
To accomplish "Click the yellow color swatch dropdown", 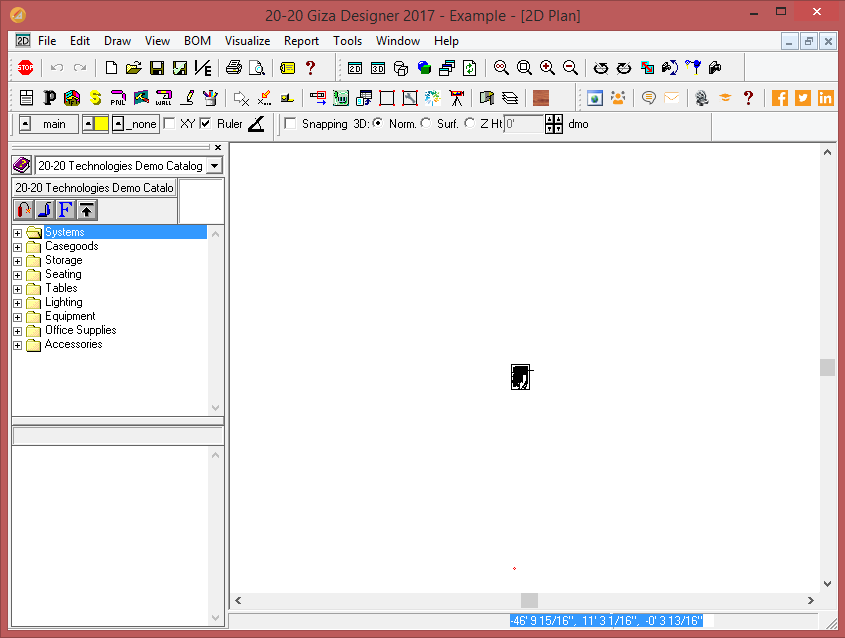I will [95, 124].
